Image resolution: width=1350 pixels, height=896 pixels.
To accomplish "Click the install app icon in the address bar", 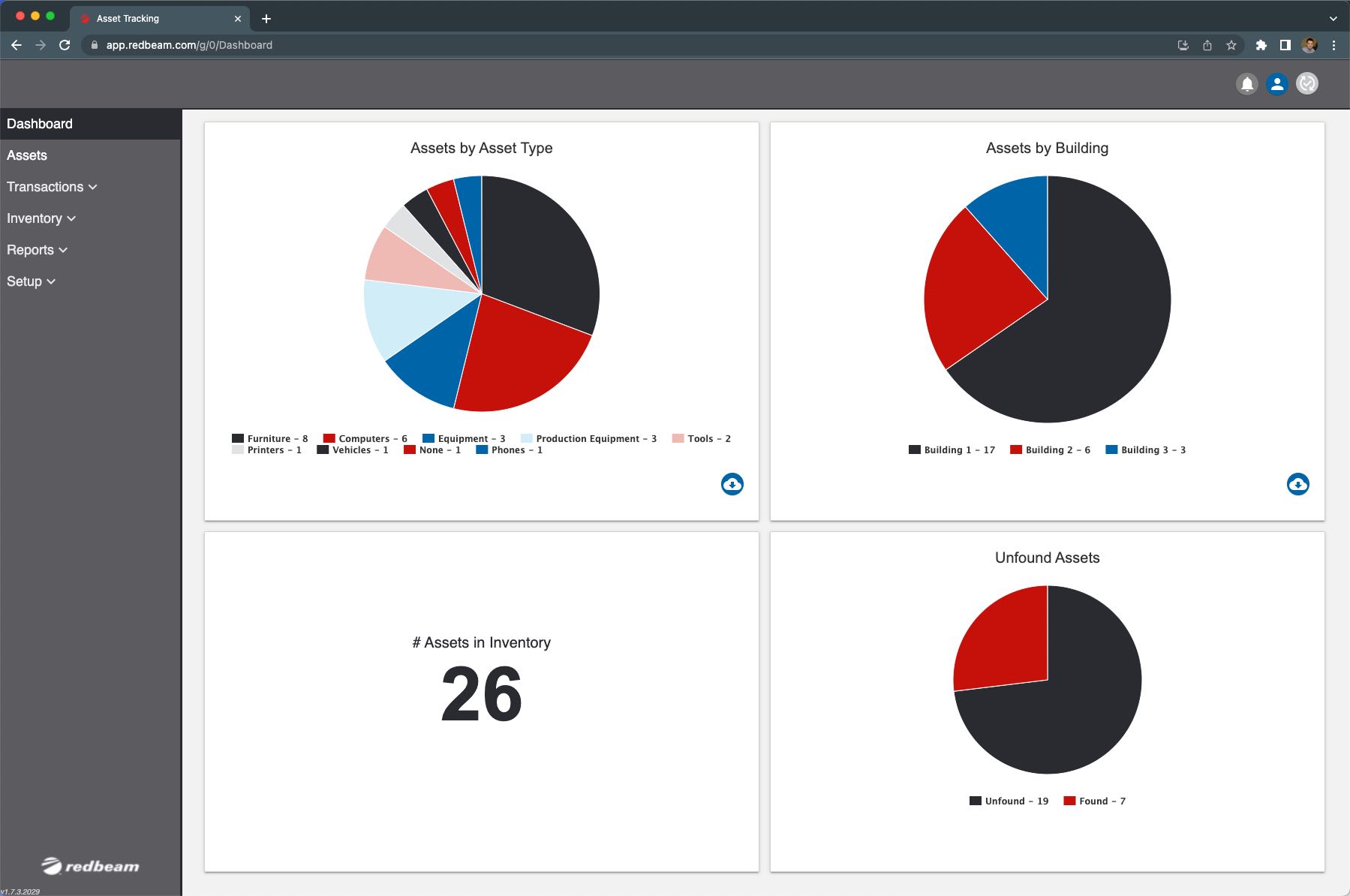I will point(1183,45).
